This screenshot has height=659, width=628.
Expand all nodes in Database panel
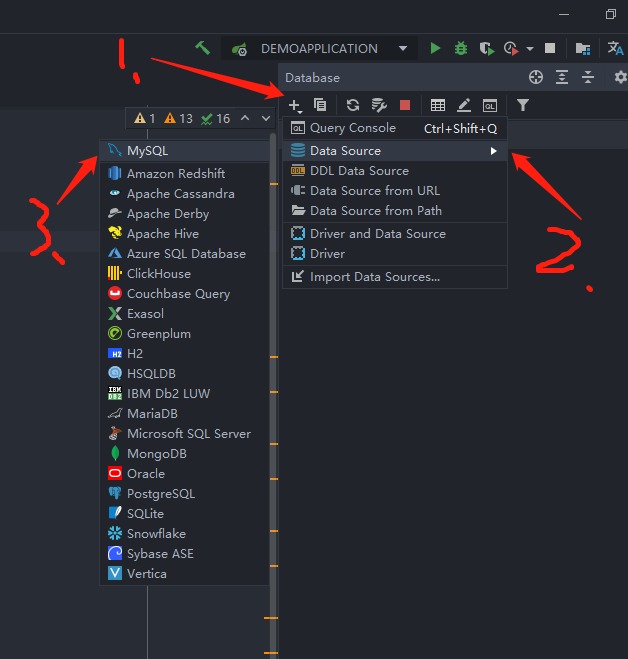(x=562, y=77)
